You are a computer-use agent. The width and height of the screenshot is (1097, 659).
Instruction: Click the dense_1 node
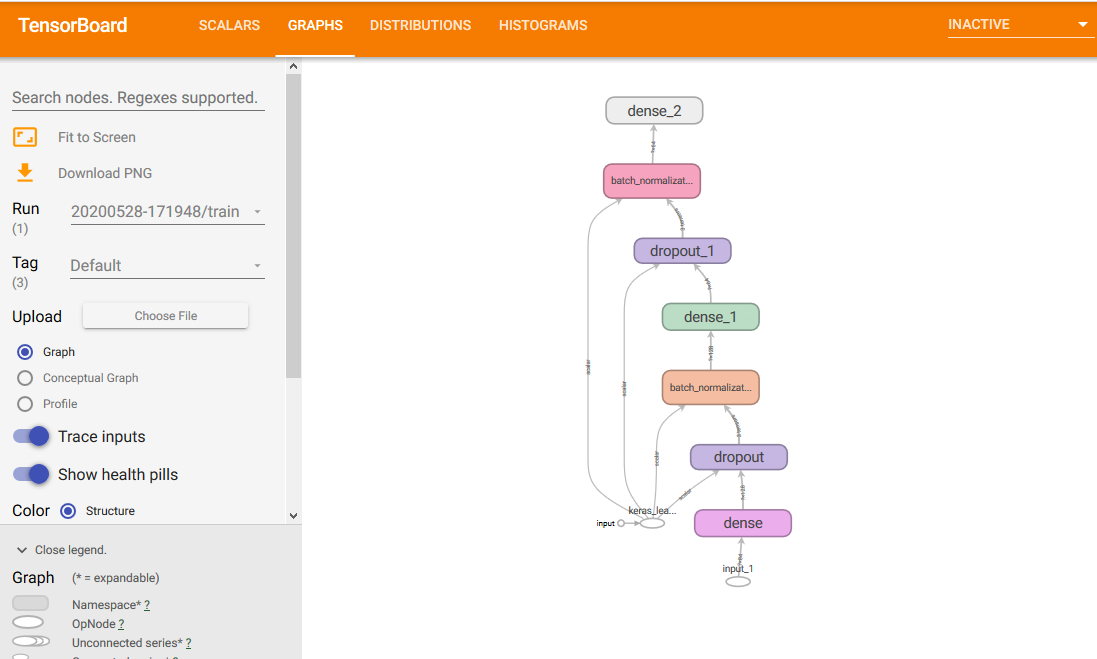tap(710, 317)
